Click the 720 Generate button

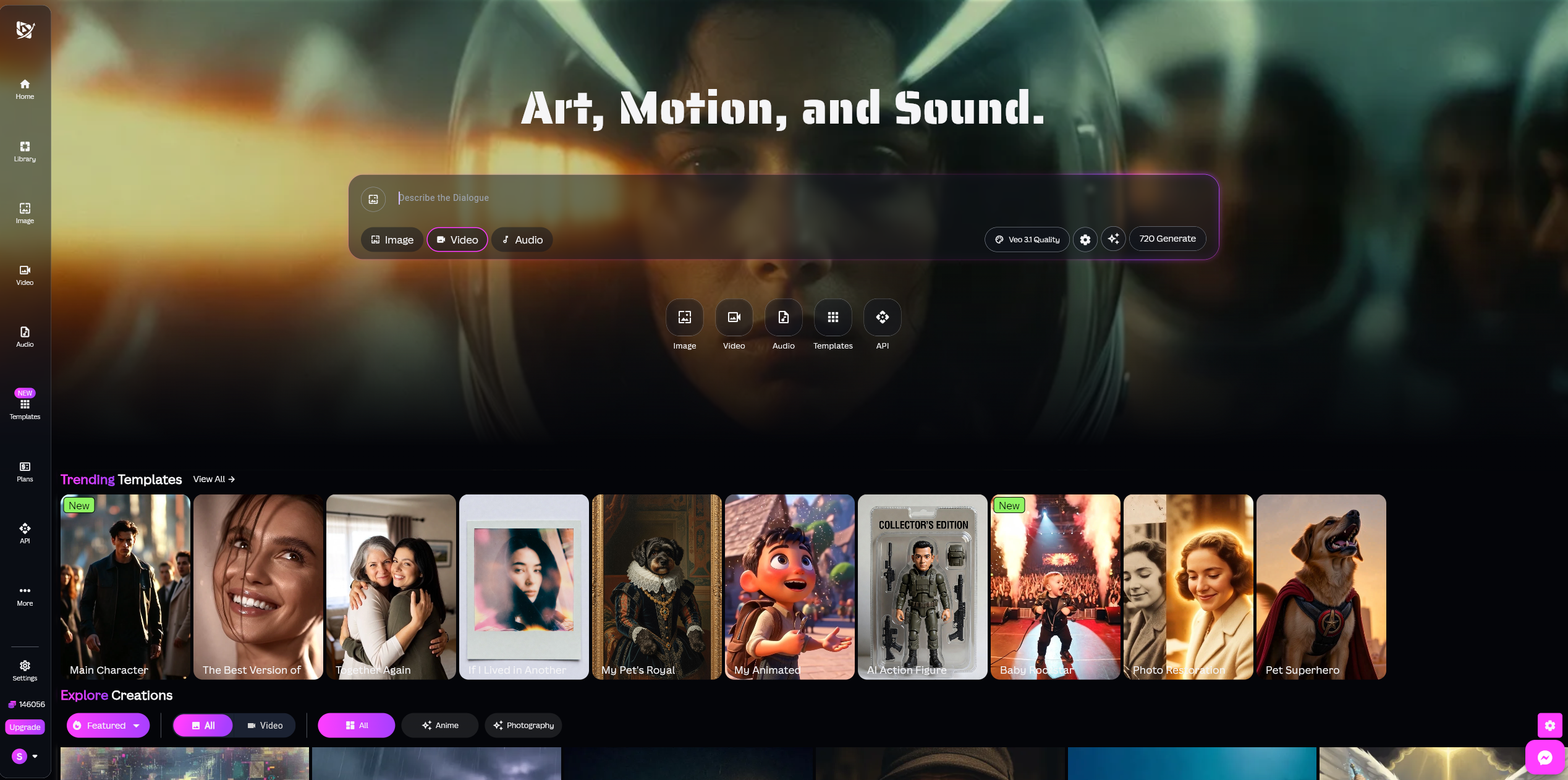1167,239
